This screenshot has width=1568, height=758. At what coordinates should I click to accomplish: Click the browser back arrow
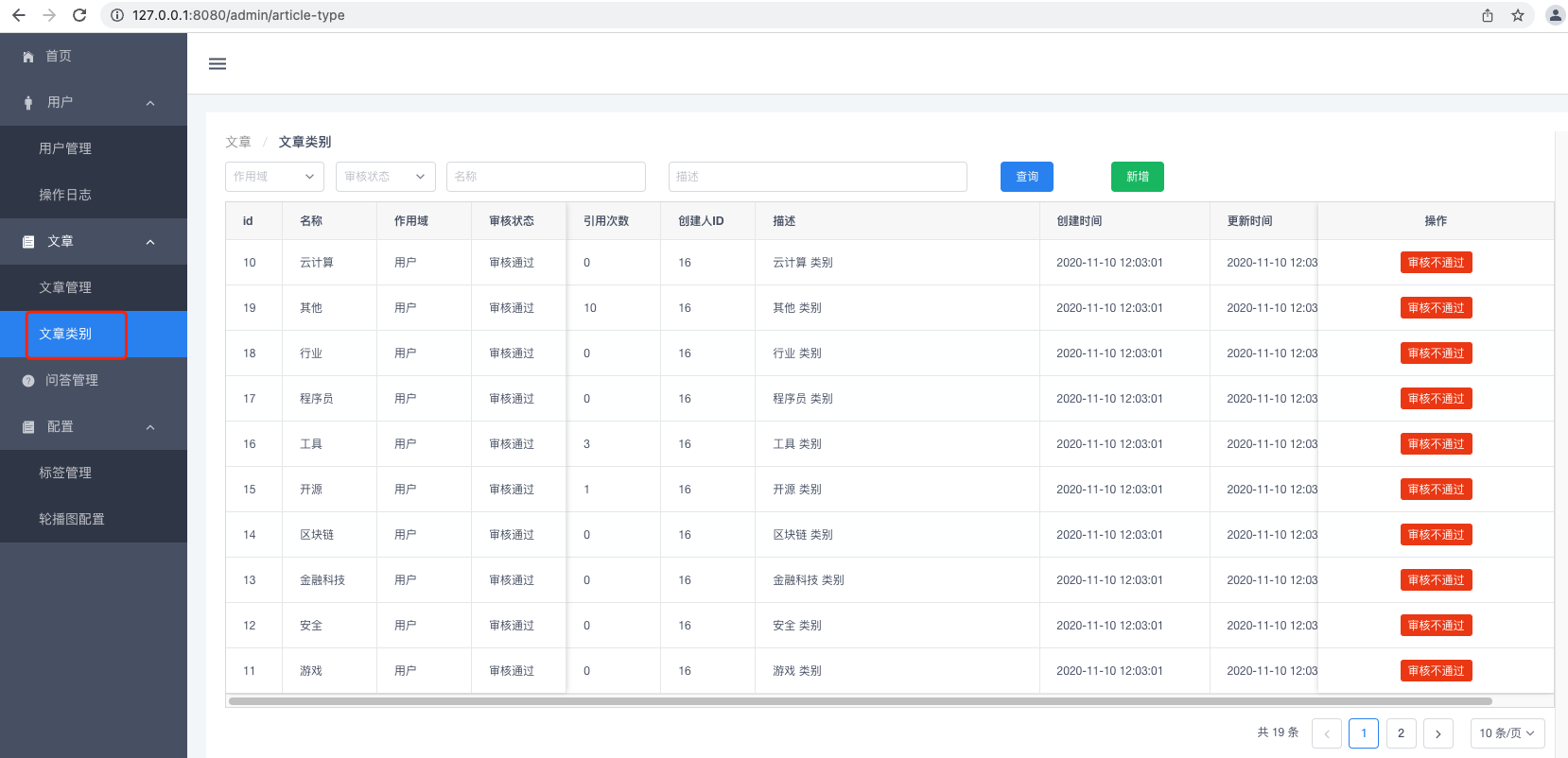point(19,15)
